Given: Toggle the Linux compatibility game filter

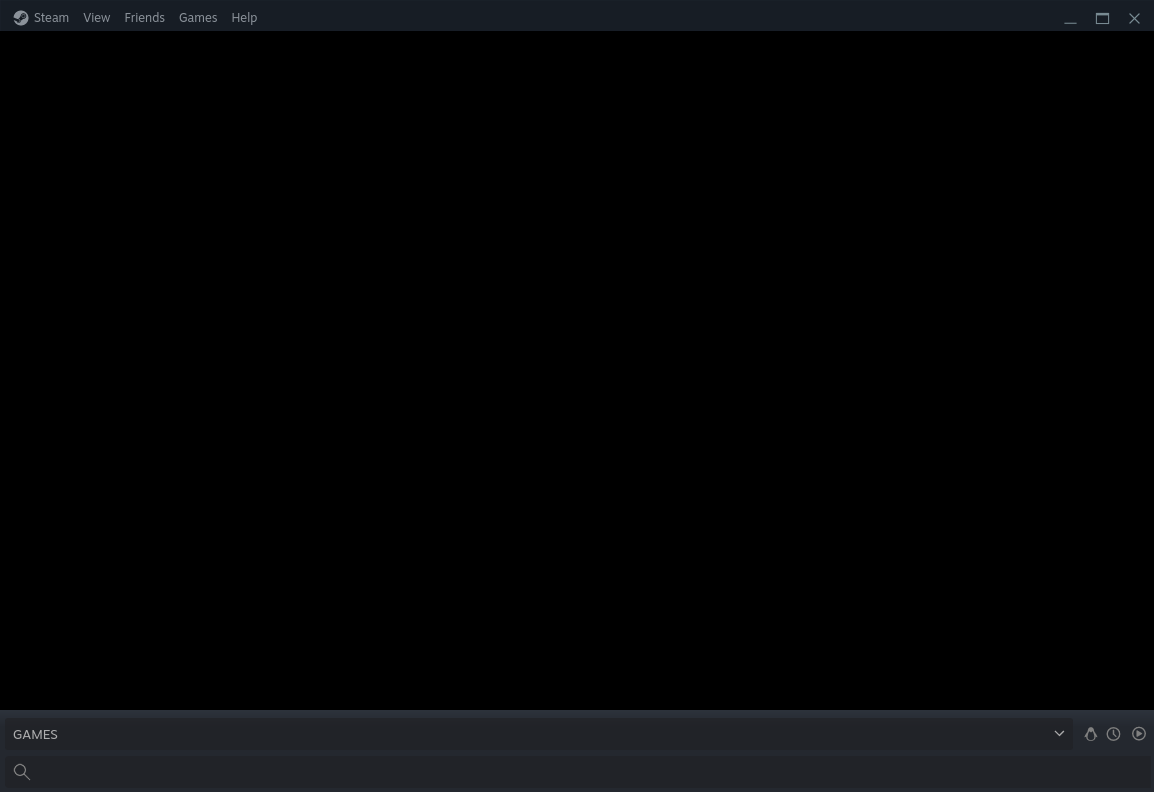Looking at the screenshot, I should coord(1090,733).
